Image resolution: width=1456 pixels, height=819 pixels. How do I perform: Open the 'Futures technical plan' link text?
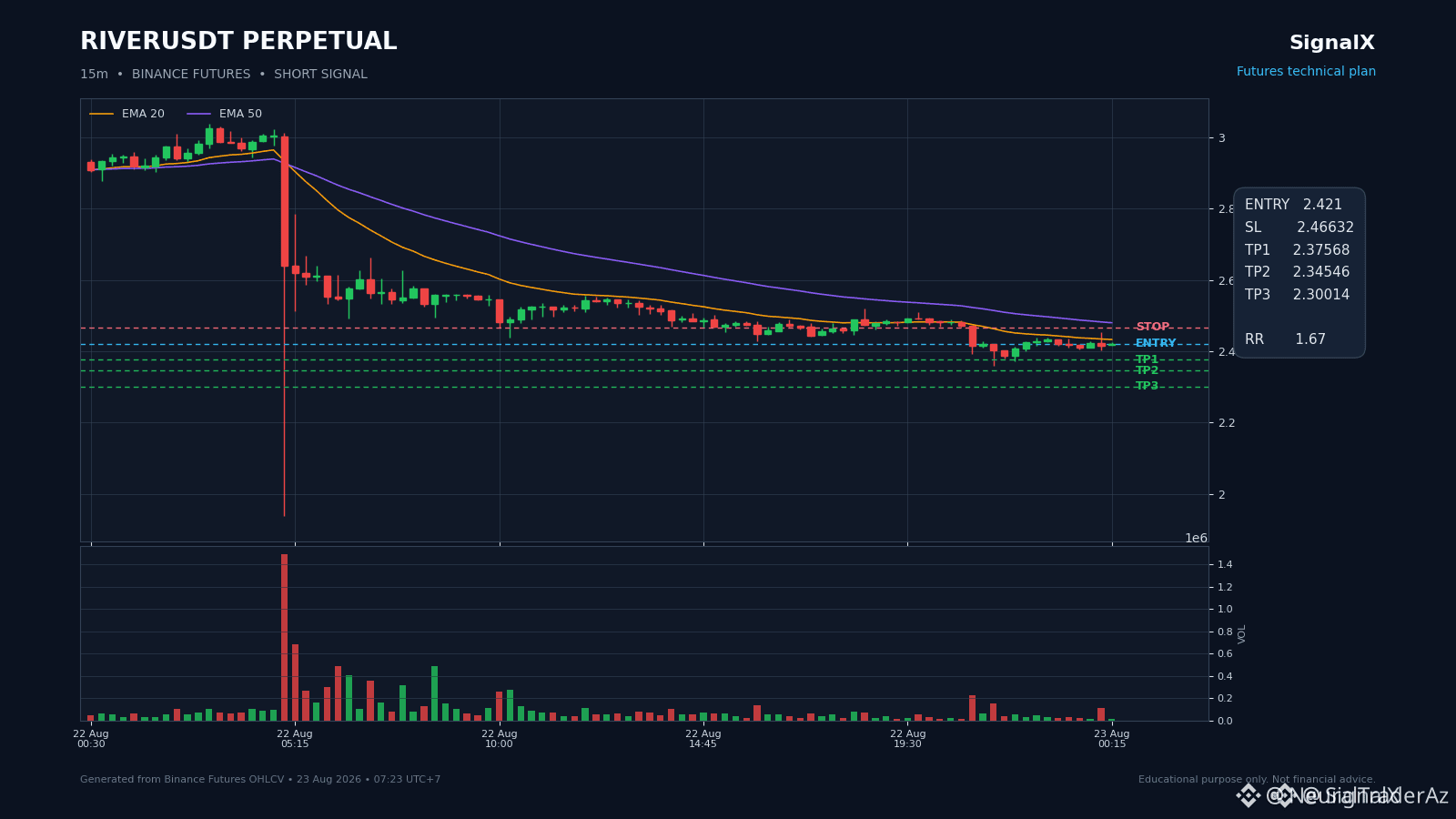pos(1306,72)
